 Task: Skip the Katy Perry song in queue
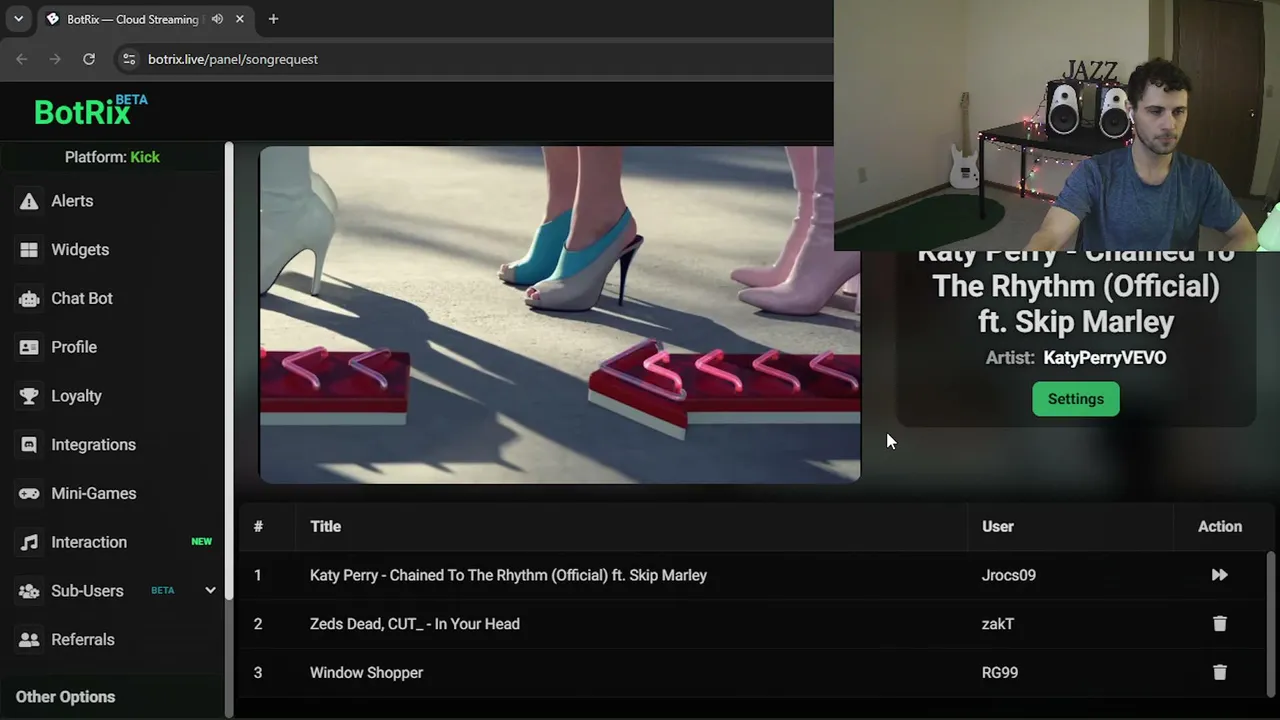(x=1219, y=575)
